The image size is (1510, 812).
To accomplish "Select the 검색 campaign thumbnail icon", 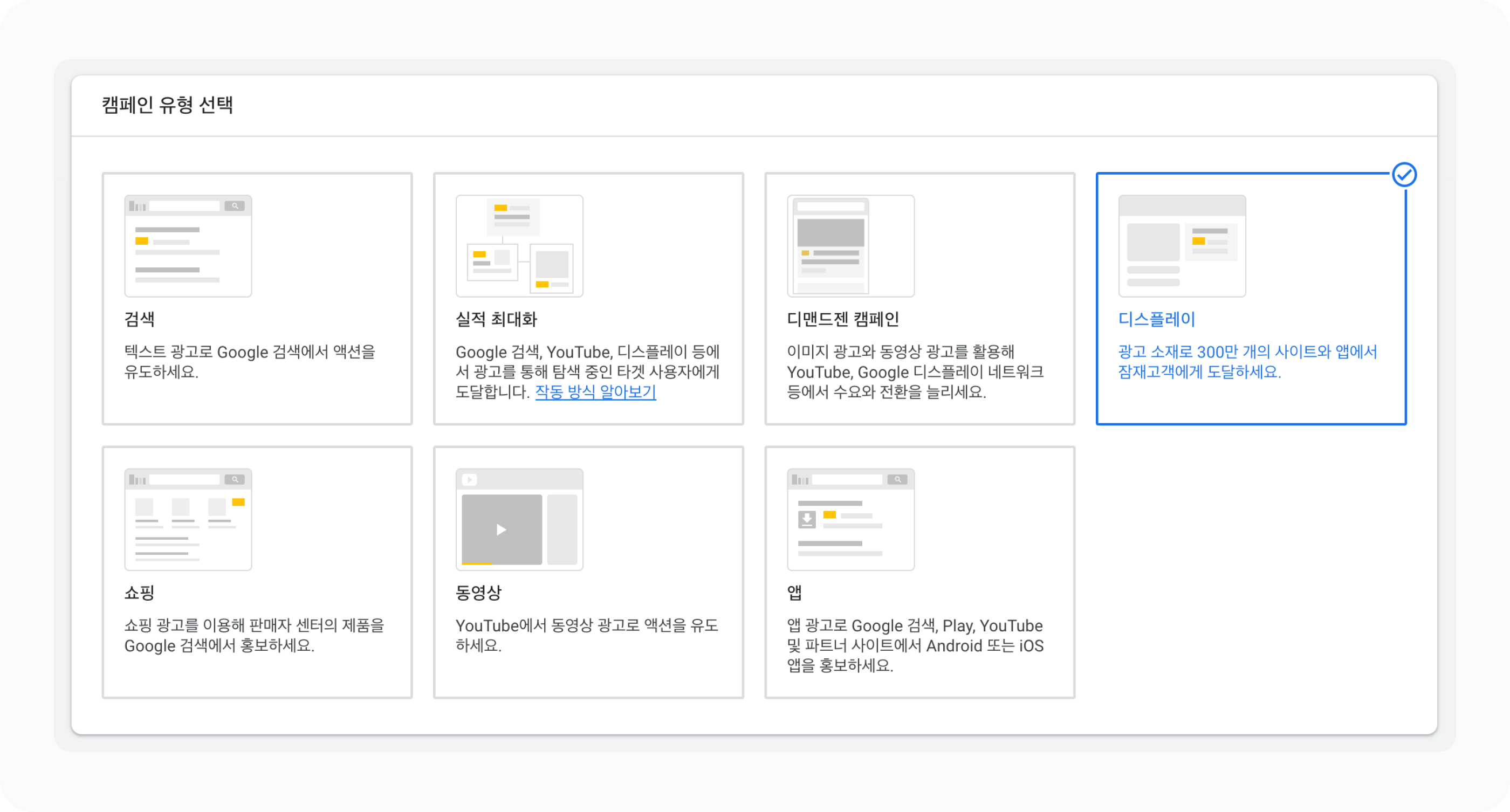I will click(x=188, y=245).
